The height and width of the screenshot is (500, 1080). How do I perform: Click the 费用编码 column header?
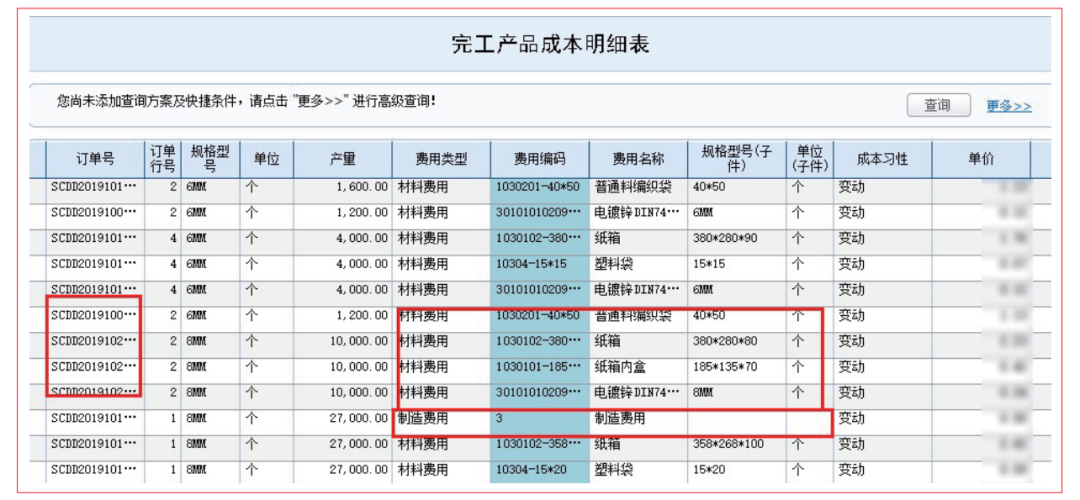539,159
